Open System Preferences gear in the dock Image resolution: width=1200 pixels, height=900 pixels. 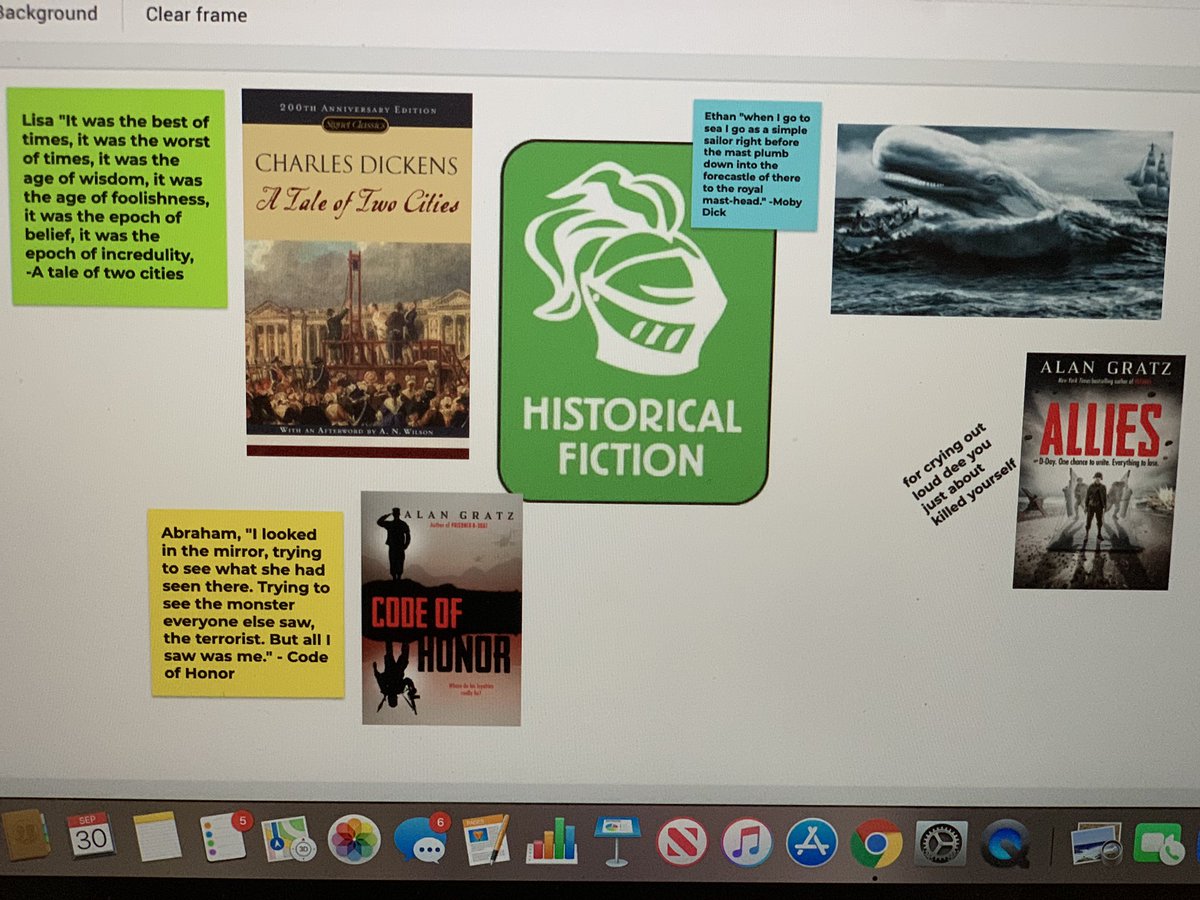click(x=941, y=844)
